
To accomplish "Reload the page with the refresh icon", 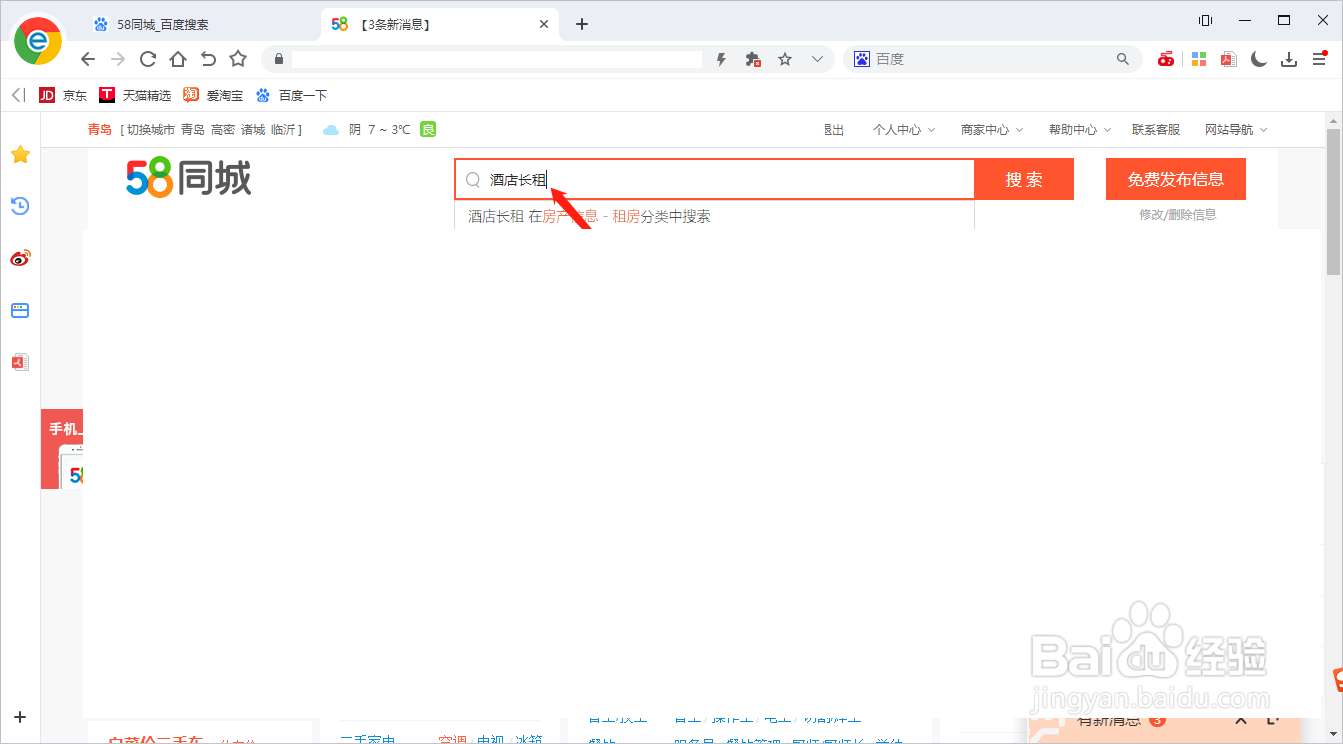I will [148, 59].
